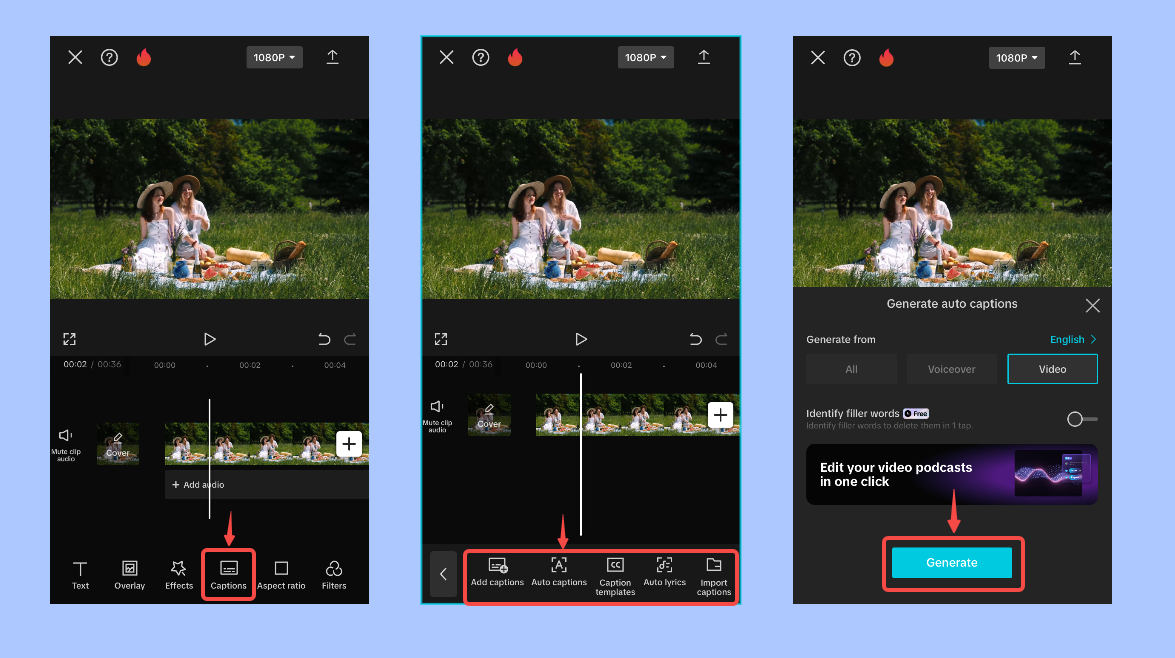This screenshot has height=658, width=1175.
Task: Redo action in middle phone screen
Action: [721, 339]
